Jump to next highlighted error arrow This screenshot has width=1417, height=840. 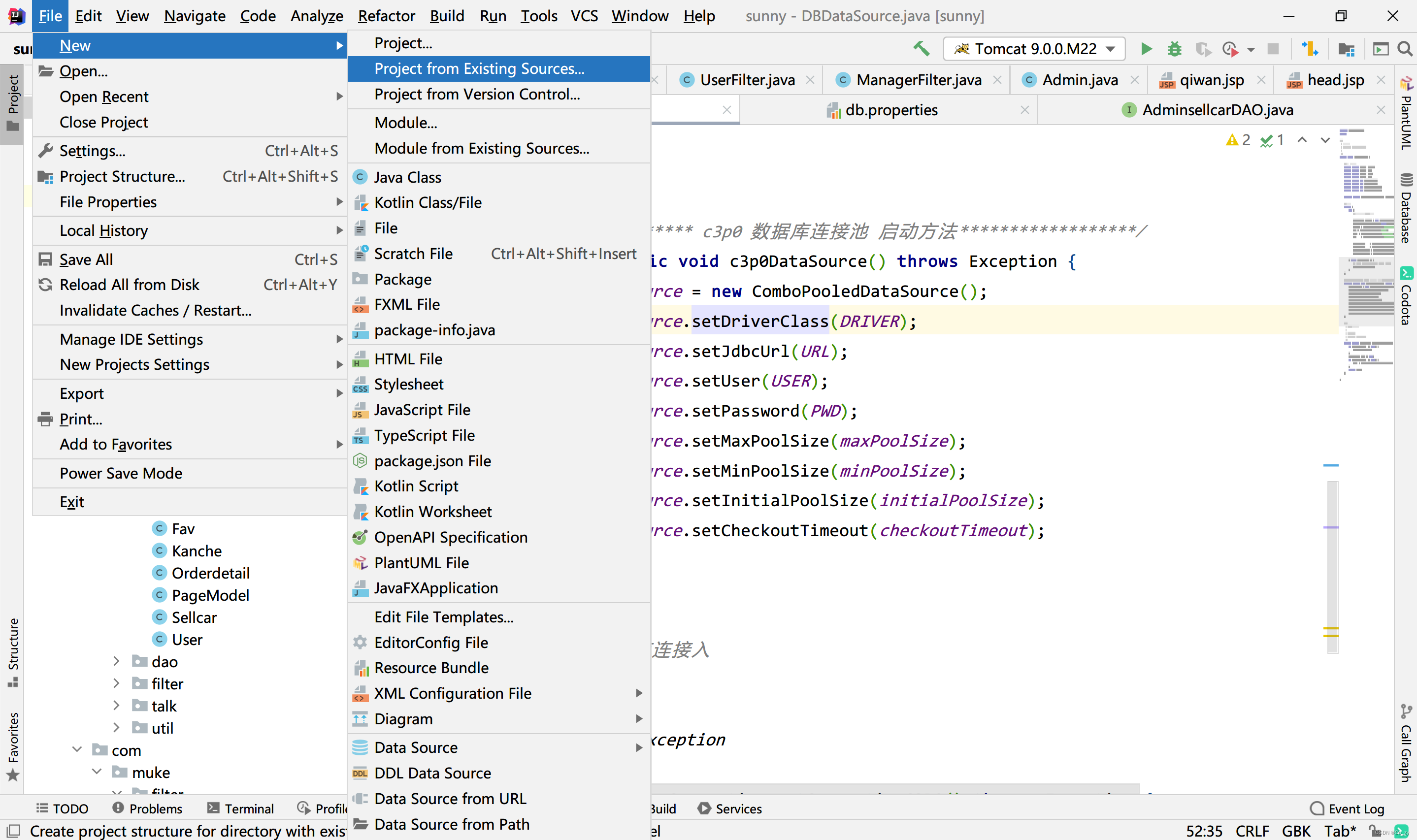(x=1325, y=140)
